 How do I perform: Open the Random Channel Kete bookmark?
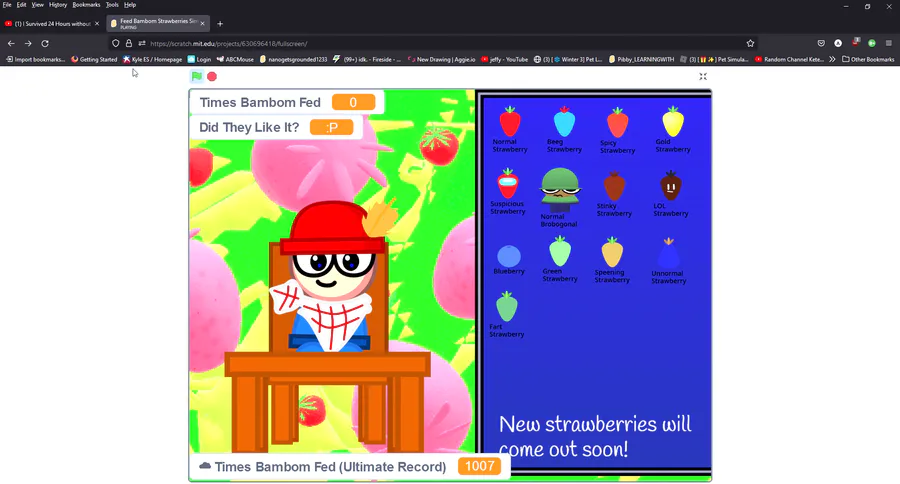tap(789, 59)
